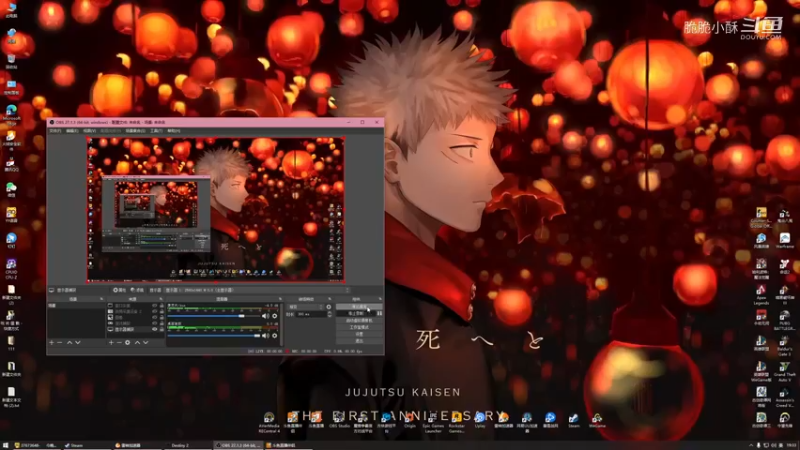Select Steam desktop shortcut icon
This screenshot has width=800, height=450.
pos(573,420)
